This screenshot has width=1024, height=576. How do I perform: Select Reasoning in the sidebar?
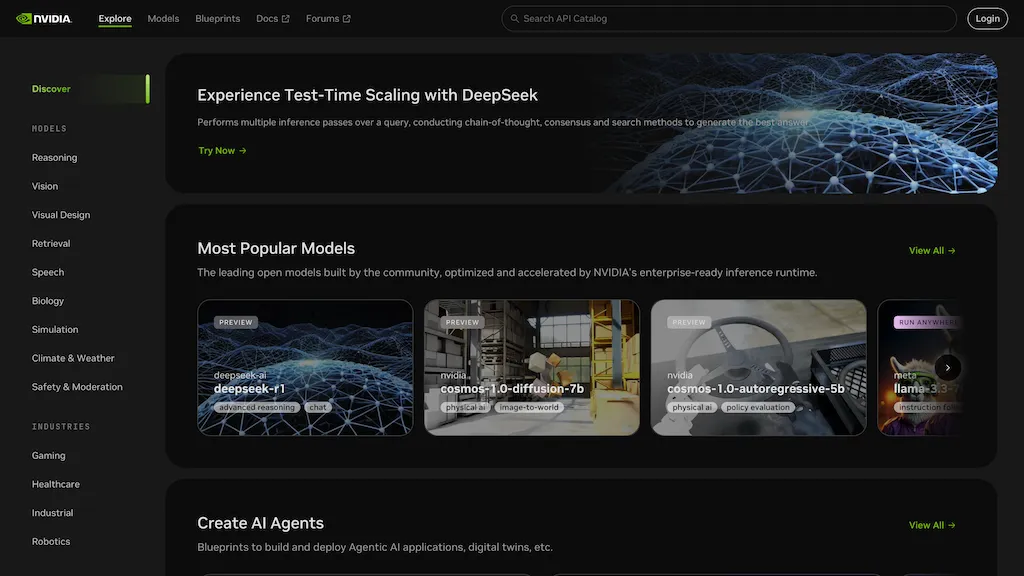click(x=54, y=157)
